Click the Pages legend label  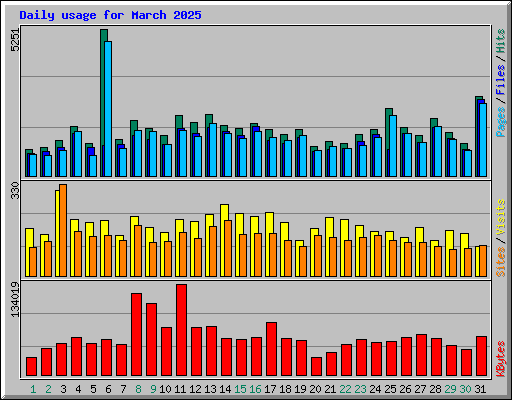pos(501,122)
